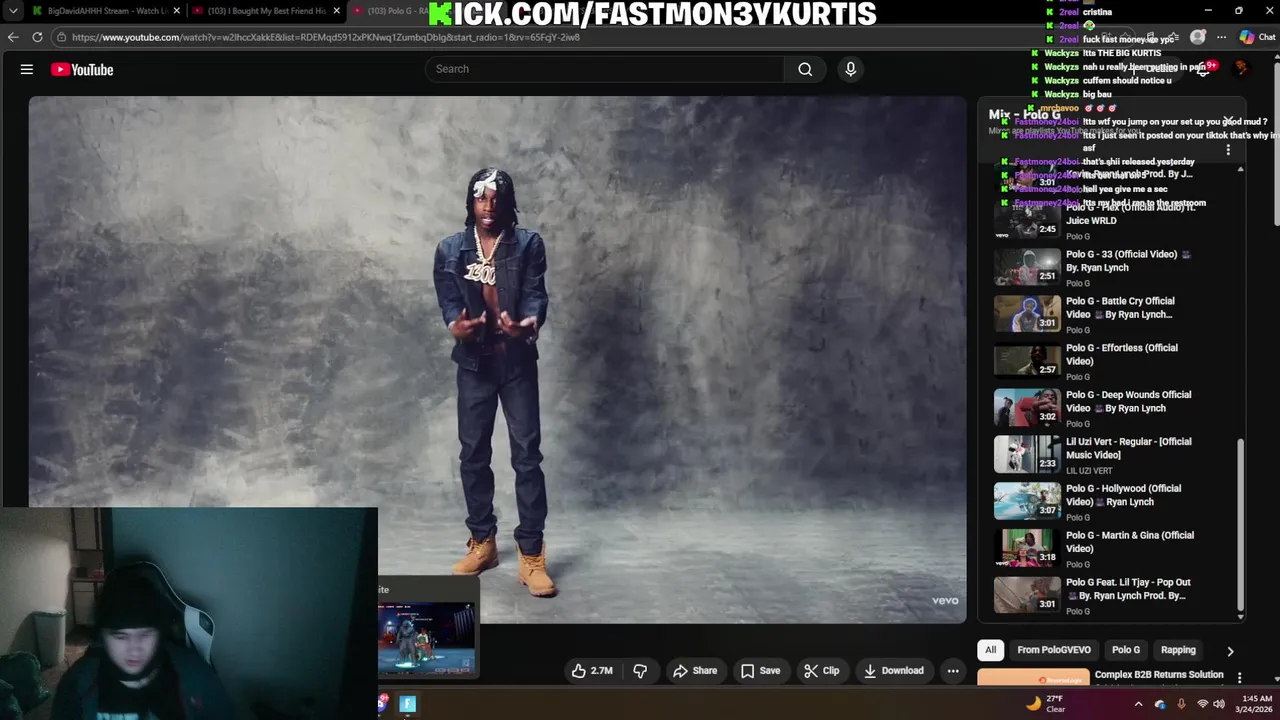Save the video to a playlist

tap(760, 671)
